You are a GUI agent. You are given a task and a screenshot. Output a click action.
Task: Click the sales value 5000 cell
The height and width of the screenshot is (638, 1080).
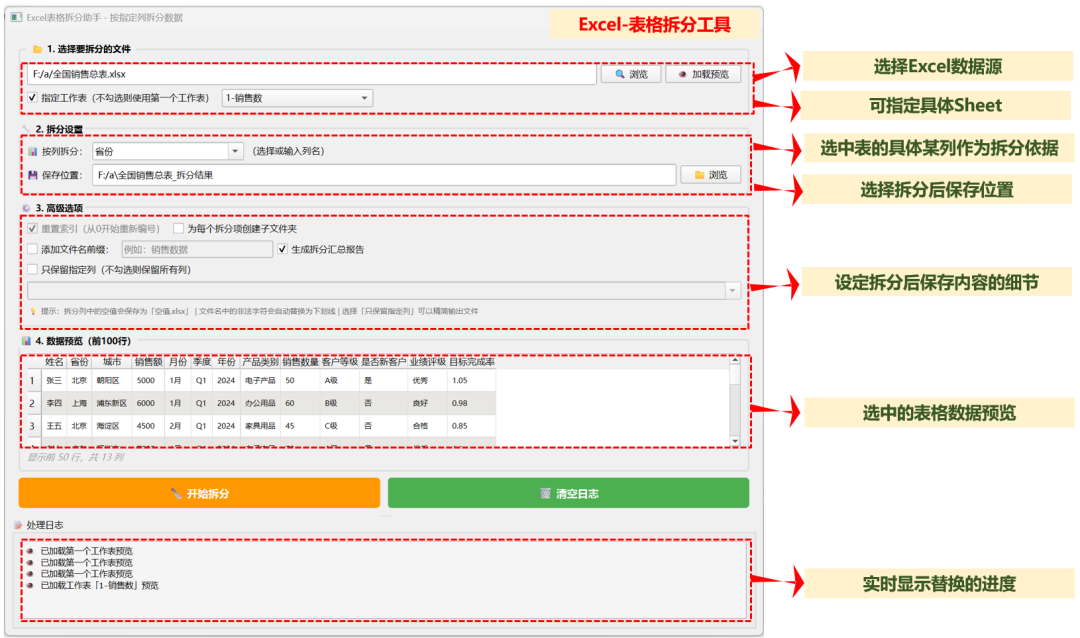coord(149,380)
